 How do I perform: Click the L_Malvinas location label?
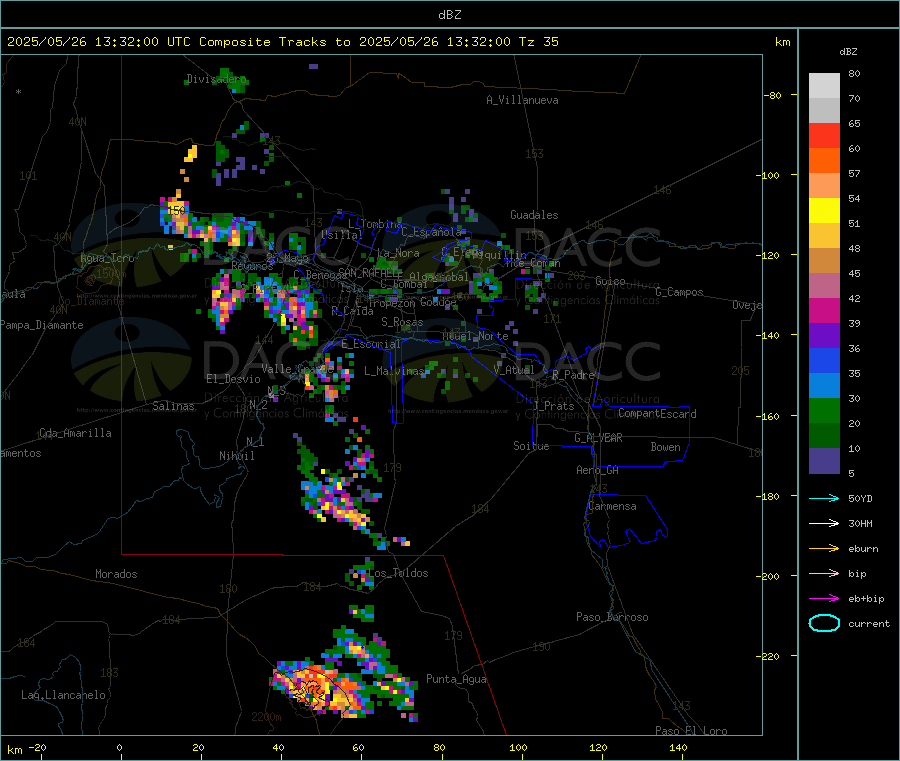click(x=394, y=371)
